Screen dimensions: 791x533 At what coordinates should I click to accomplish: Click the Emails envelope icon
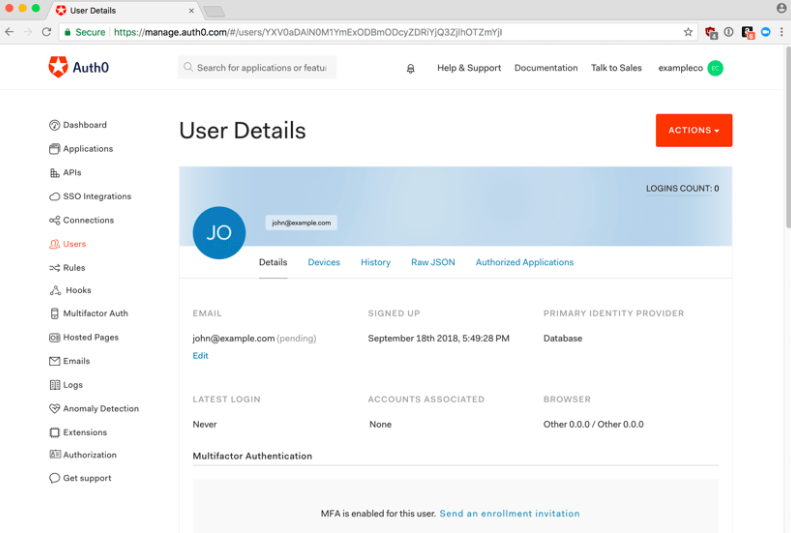(54, 361)
